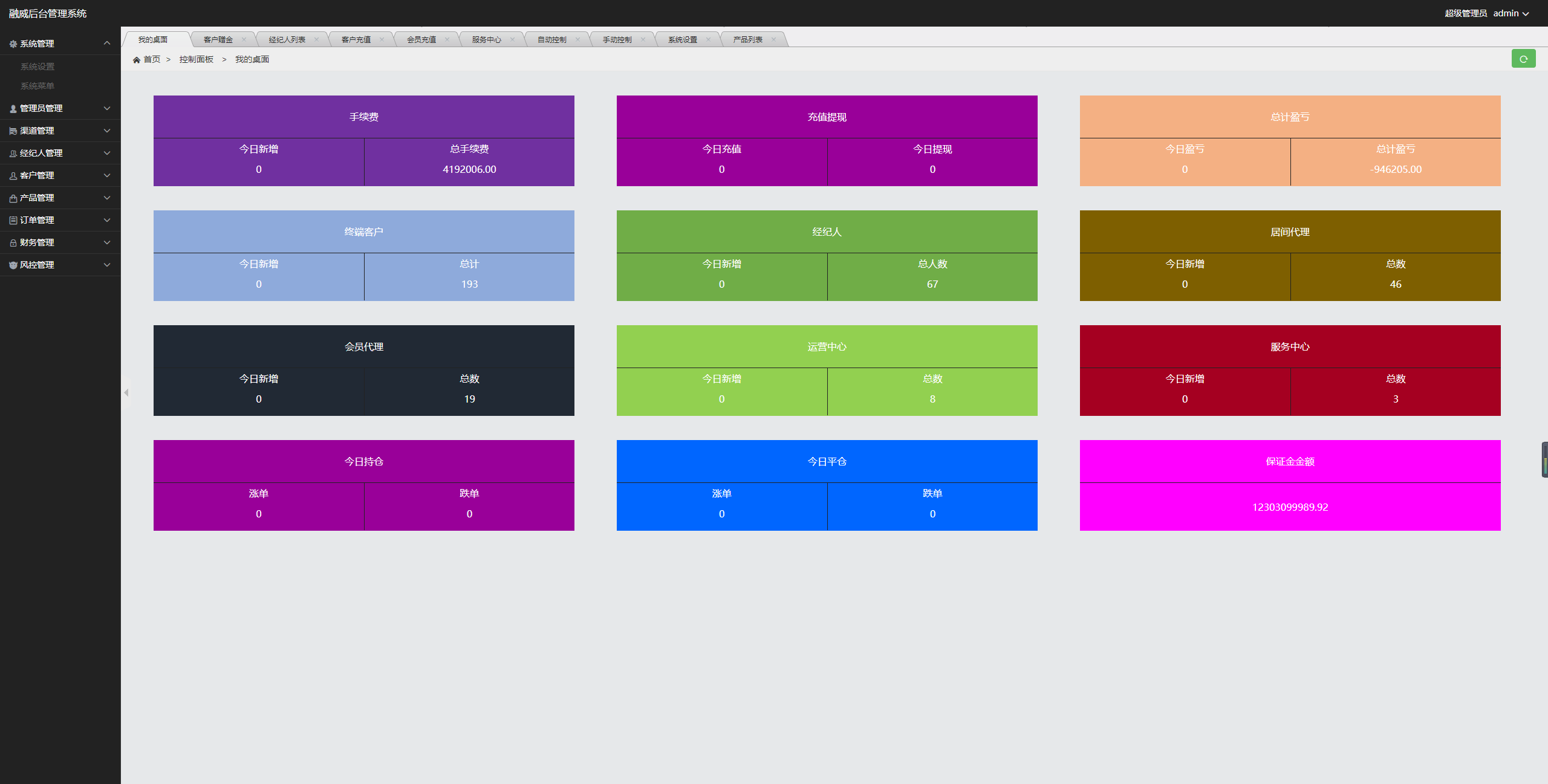This screenshot has width=1548, height=784.
Task: Click the 系统管理 gear icon
Action: pyautogui.click(x=13, y=44)
